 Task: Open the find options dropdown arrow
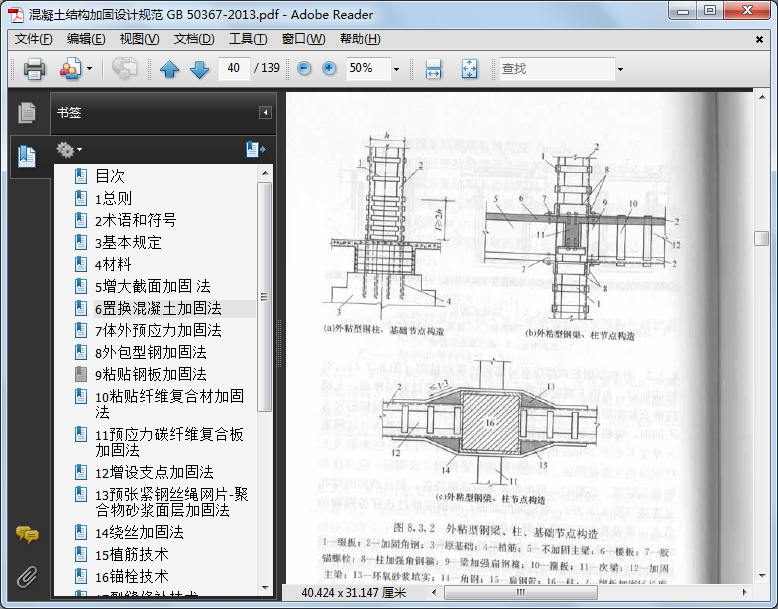620,69
